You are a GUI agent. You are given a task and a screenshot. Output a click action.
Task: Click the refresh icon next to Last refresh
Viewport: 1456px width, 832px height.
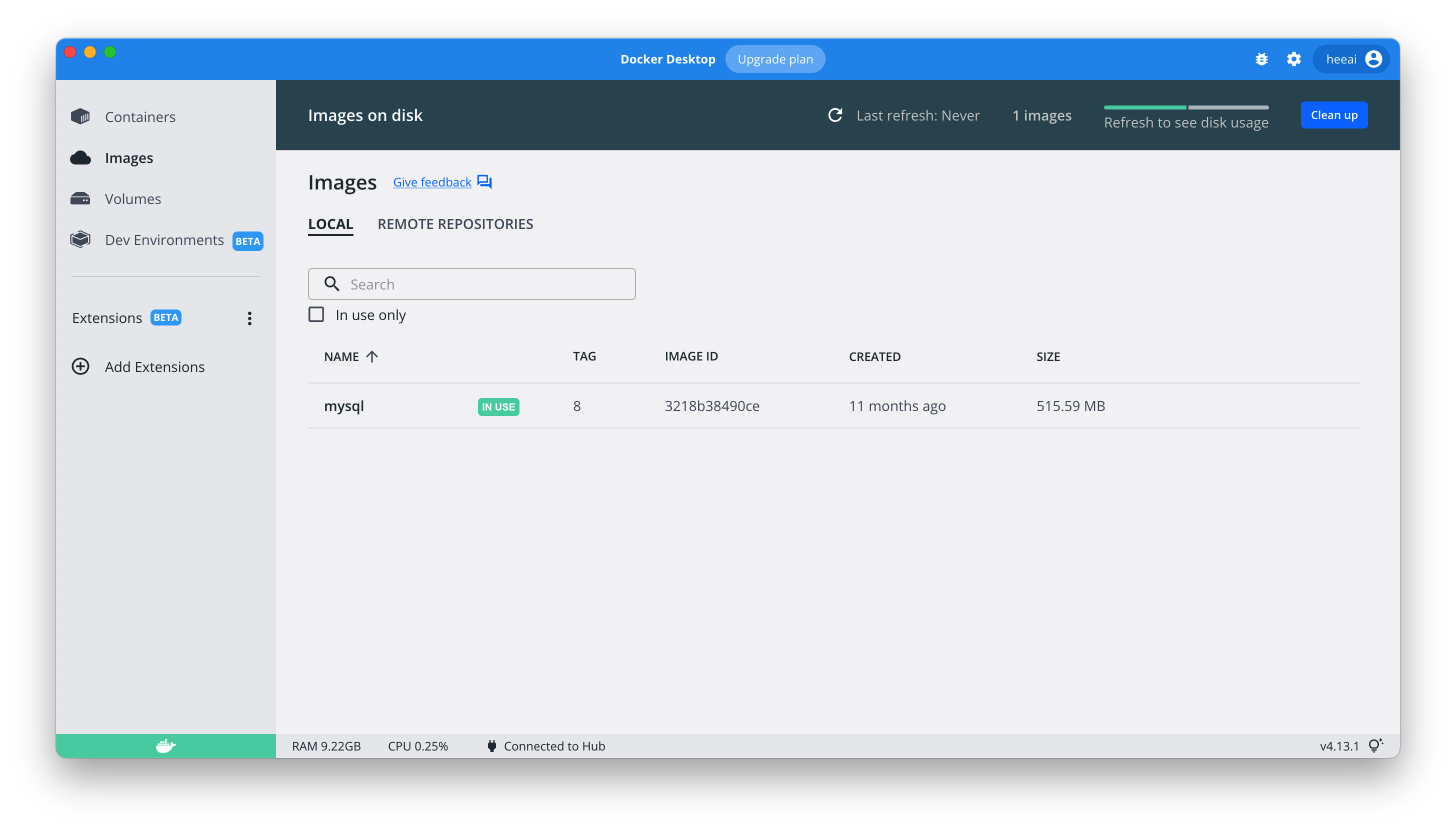[835, 115]
